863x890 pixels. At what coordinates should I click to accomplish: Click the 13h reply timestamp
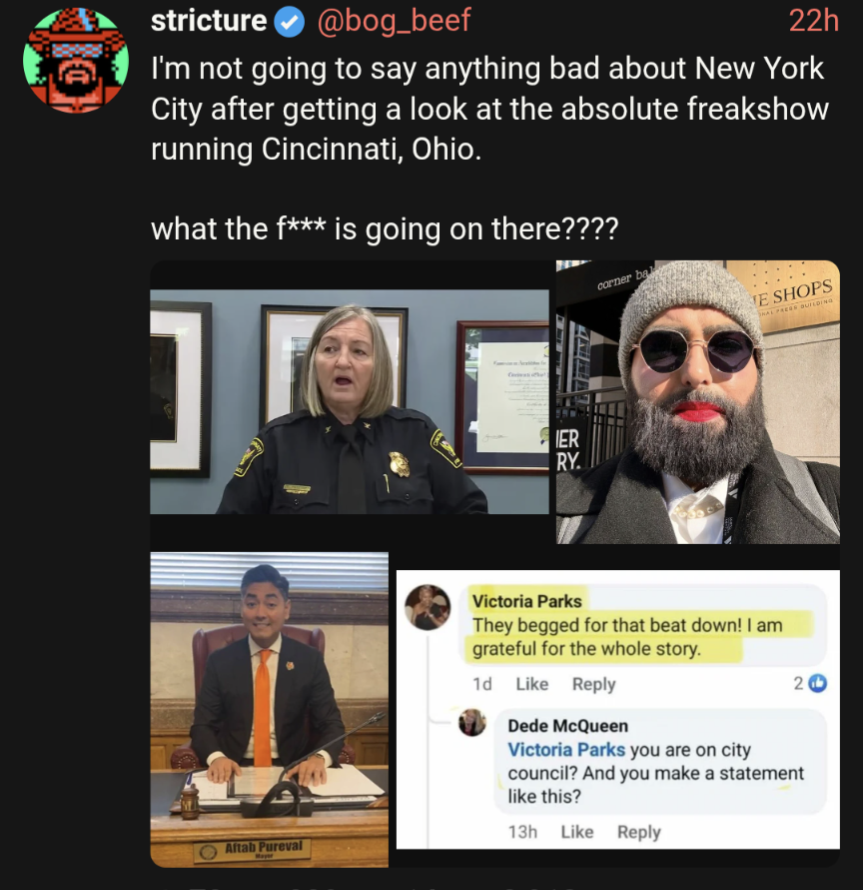[x=522, y=832]
